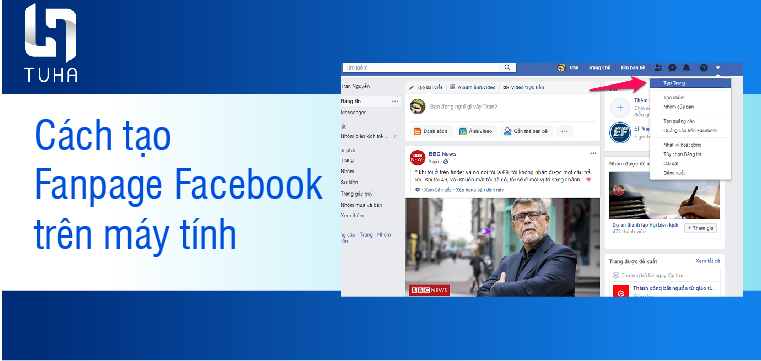The image size is (761, 361).
Task: Click the red suggested page icon
Action: pos(620,291)
